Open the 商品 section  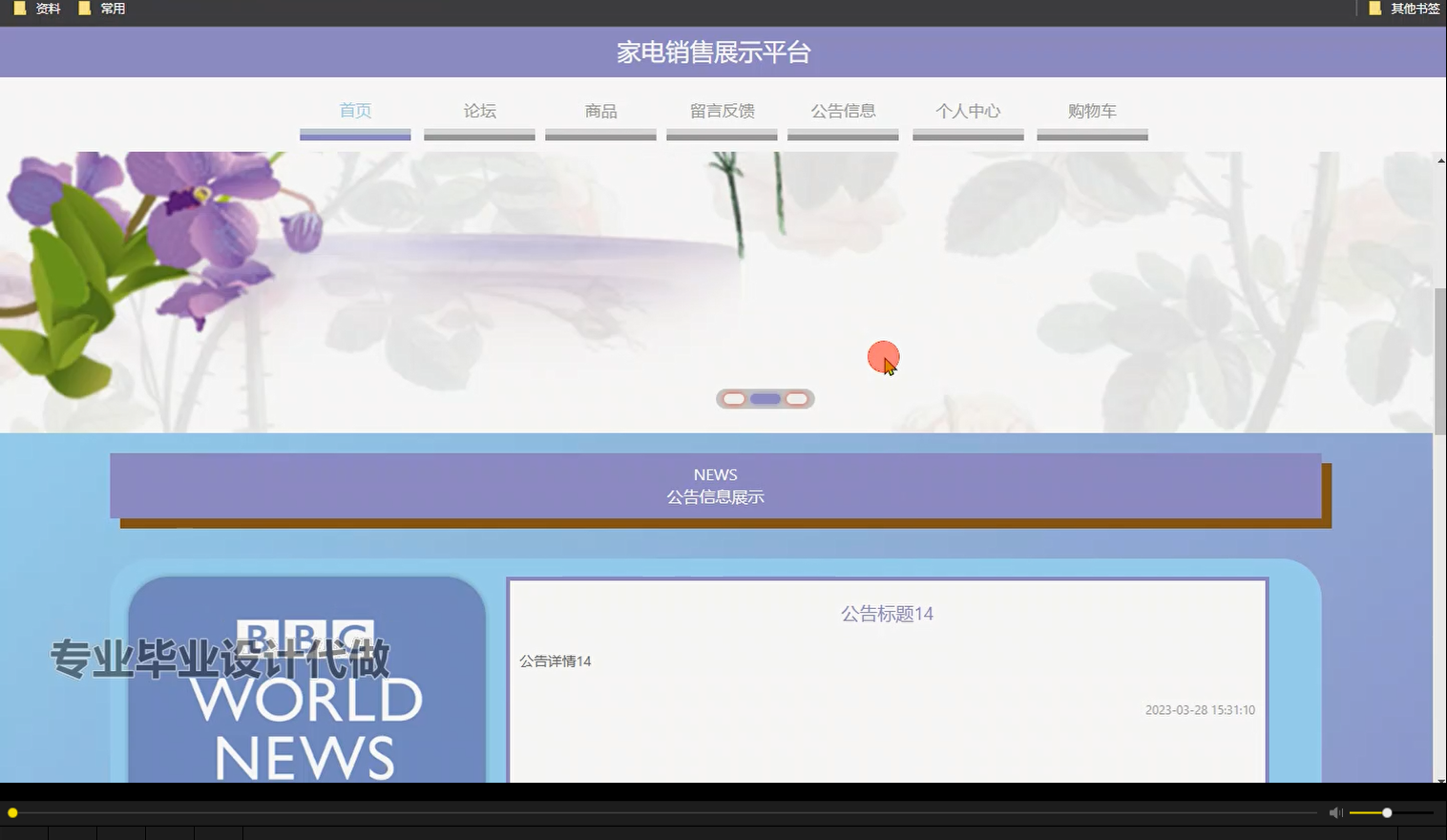(599, 111)
